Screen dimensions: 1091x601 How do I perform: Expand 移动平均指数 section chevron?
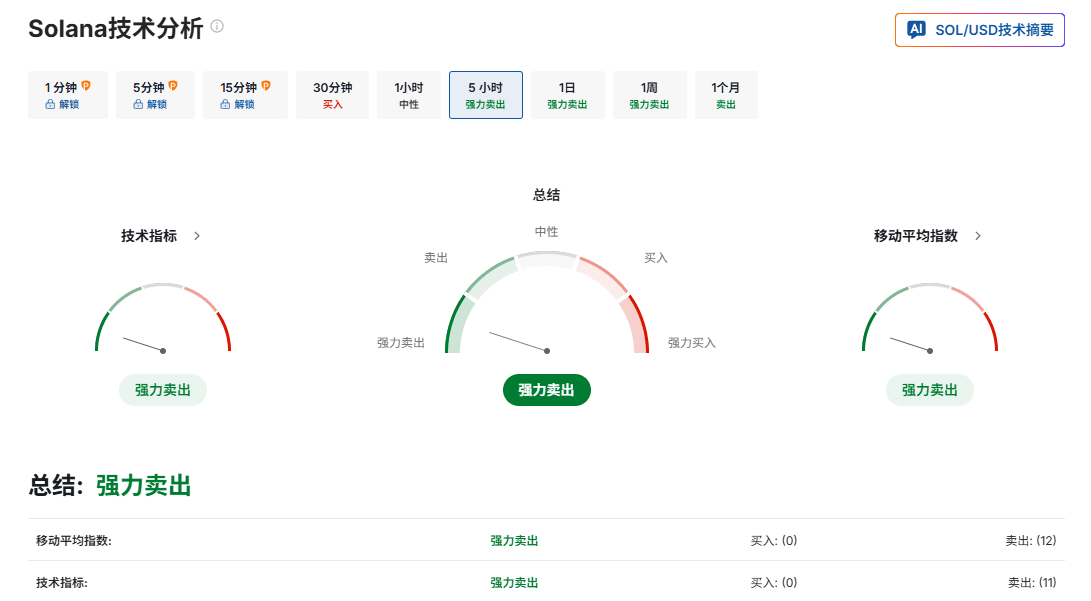pyautogui.click(x=978, y=236)
